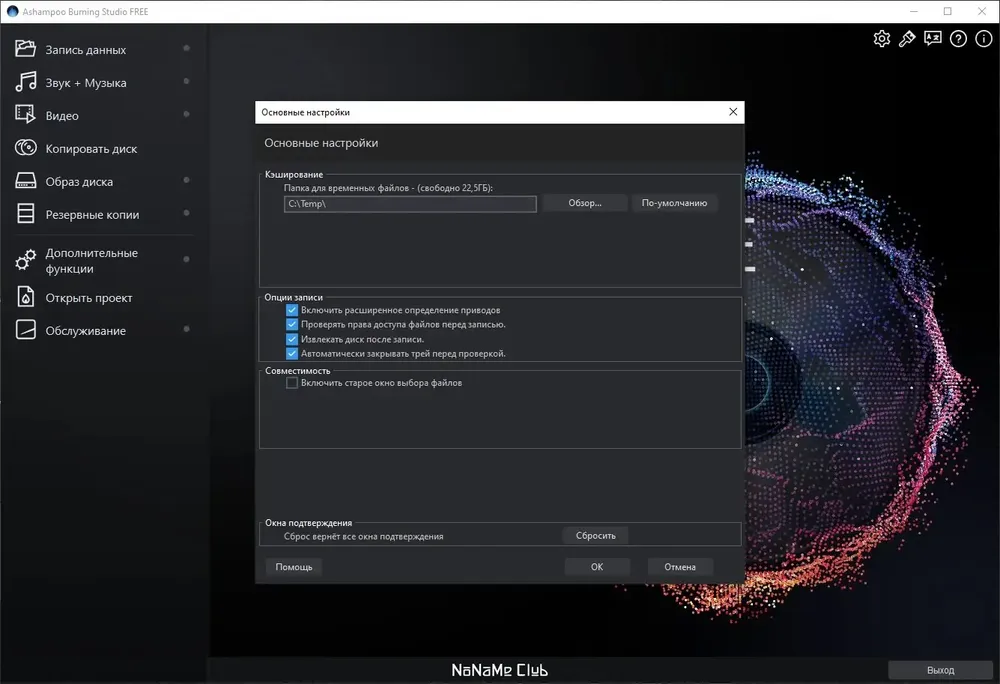This screenshot has width=1000, height=684.
Task: Open settings gear icon in top toolbar
Action: 881,39
